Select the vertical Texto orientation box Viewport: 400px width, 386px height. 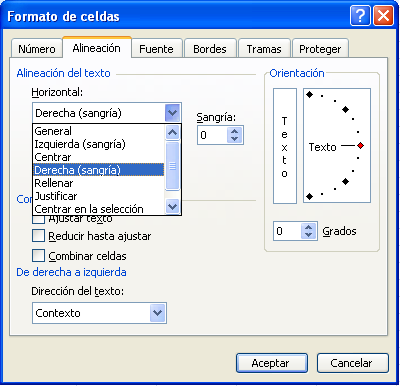285,146
